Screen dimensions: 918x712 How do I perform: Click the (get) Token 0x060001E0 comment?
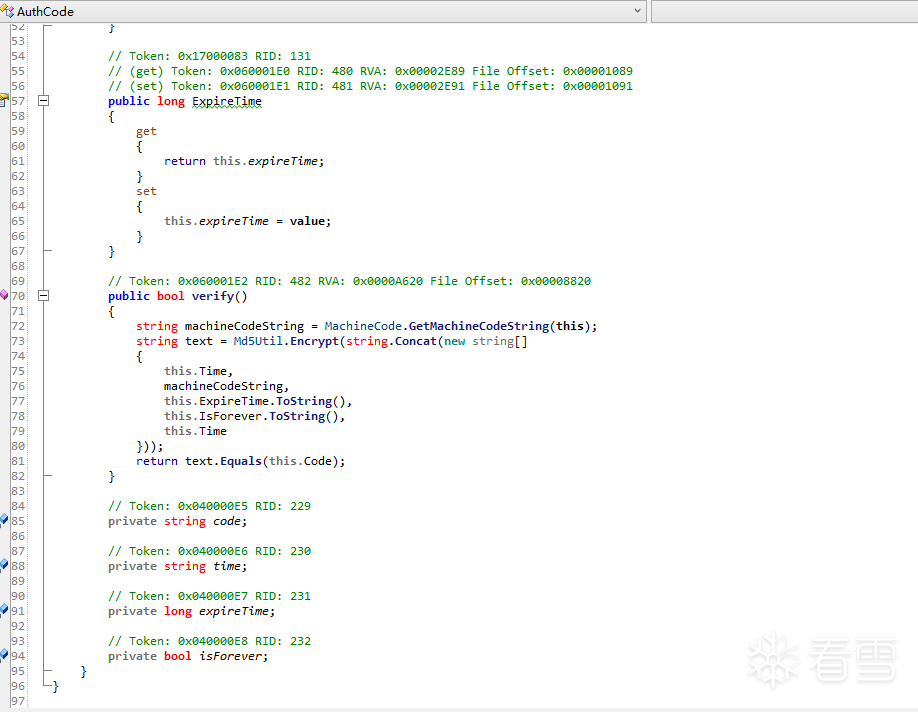pyautogui.click(x=370, y=71)
